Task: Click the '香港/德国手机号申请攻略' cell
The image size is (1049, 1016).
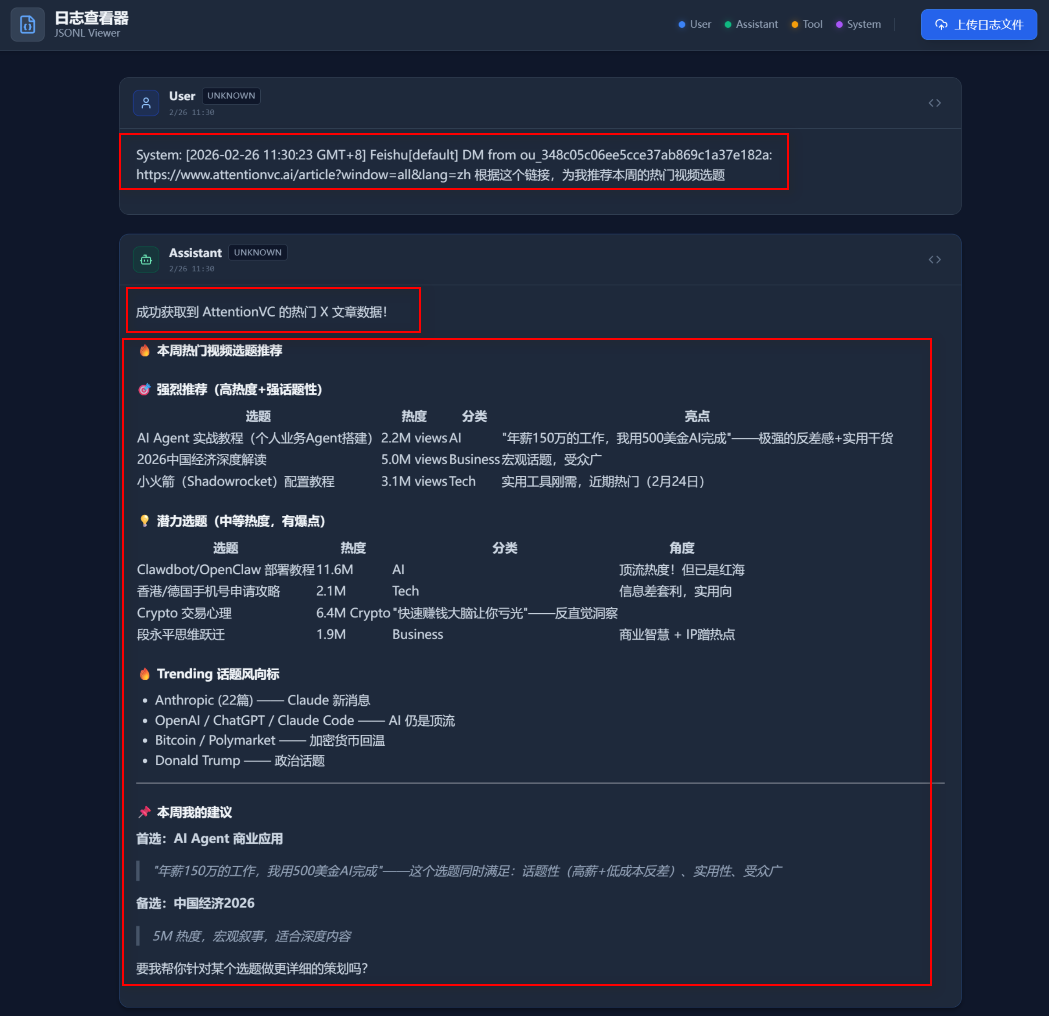Action: tap(208, 591)
